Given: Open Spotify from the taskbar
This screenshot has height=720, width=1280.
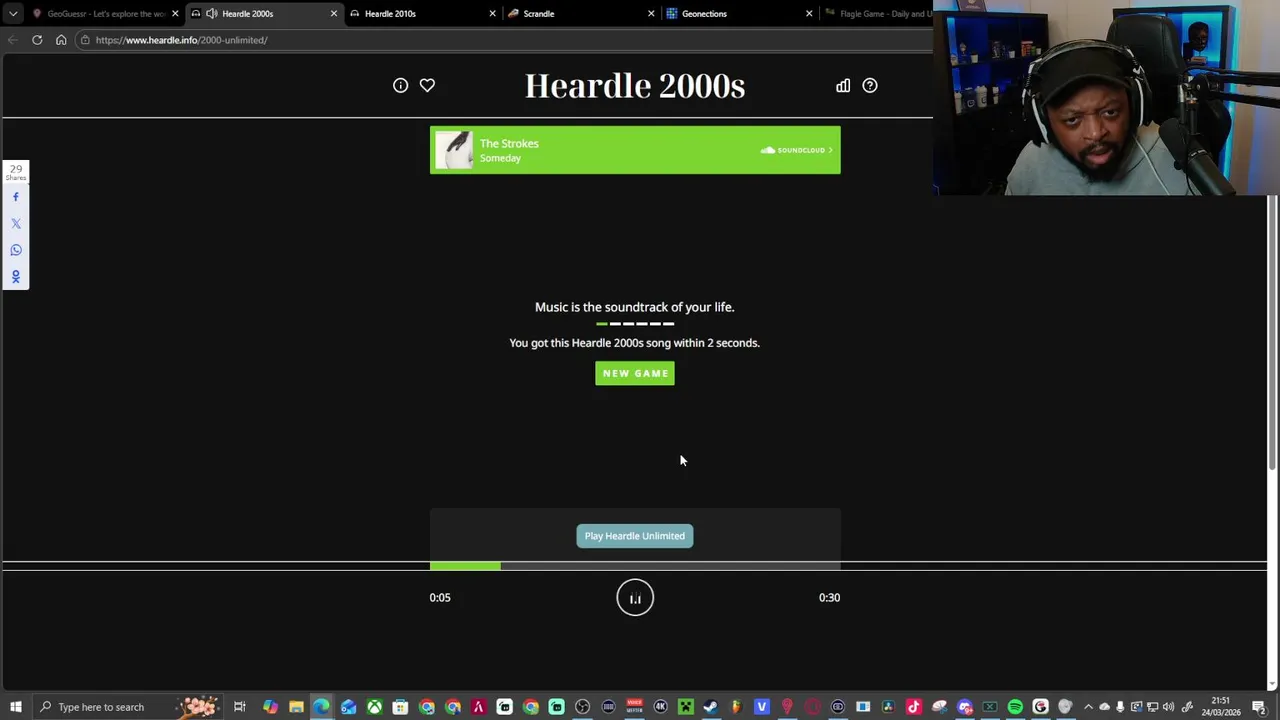Looking at the screenshot, I should pyautogui.click(x=1015, y=707).
